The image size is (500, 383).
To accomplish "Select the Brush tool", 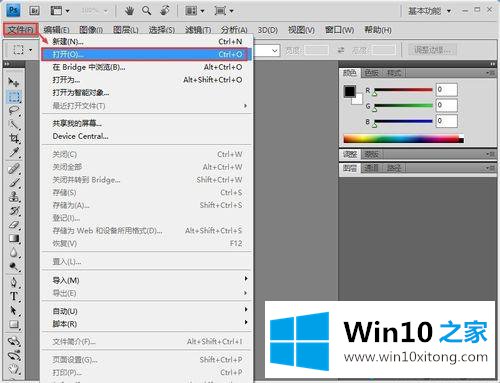I will coord(14,183).
